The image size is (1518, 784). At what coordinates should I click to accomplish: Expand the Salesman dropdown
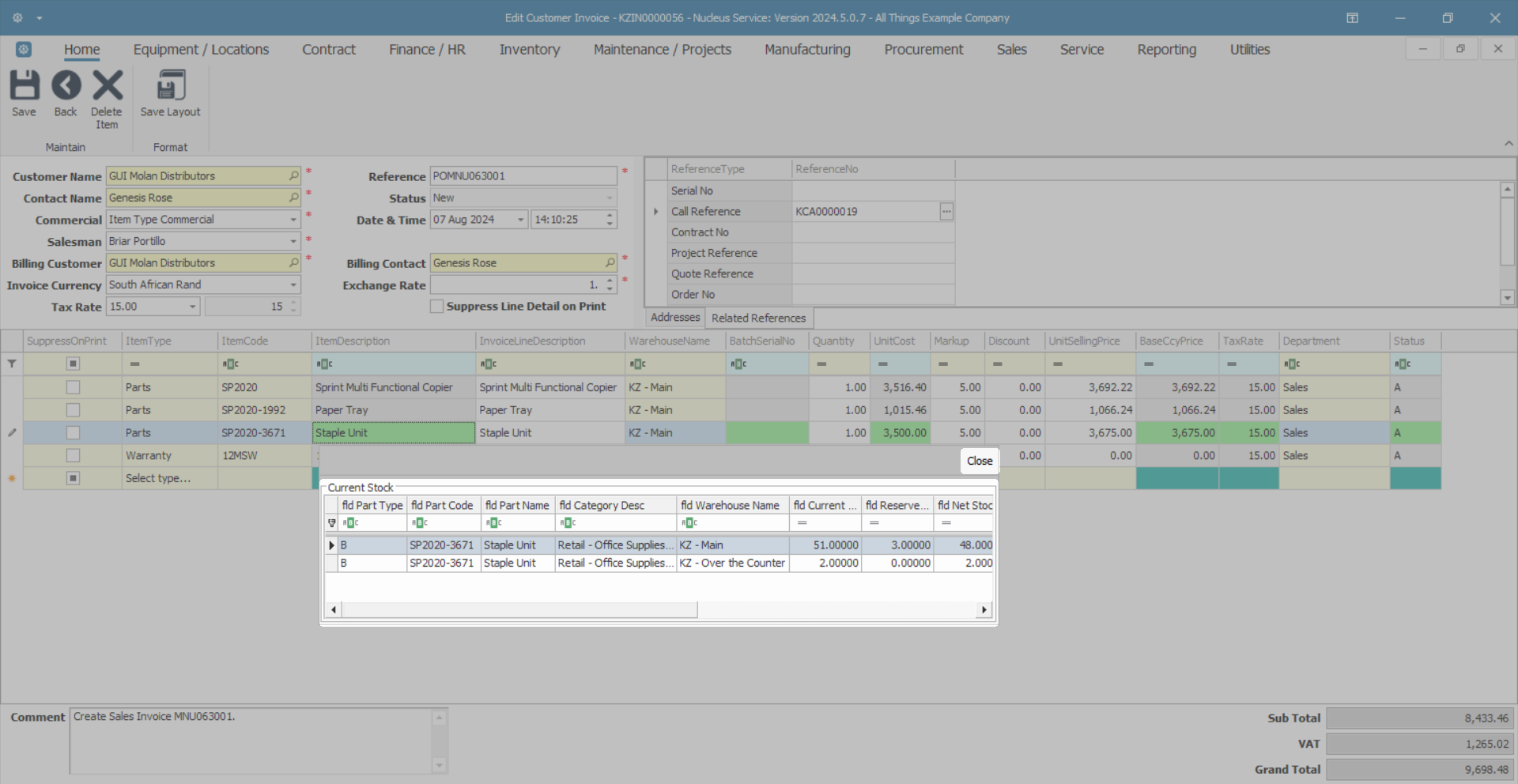click(x=293, y=241)
